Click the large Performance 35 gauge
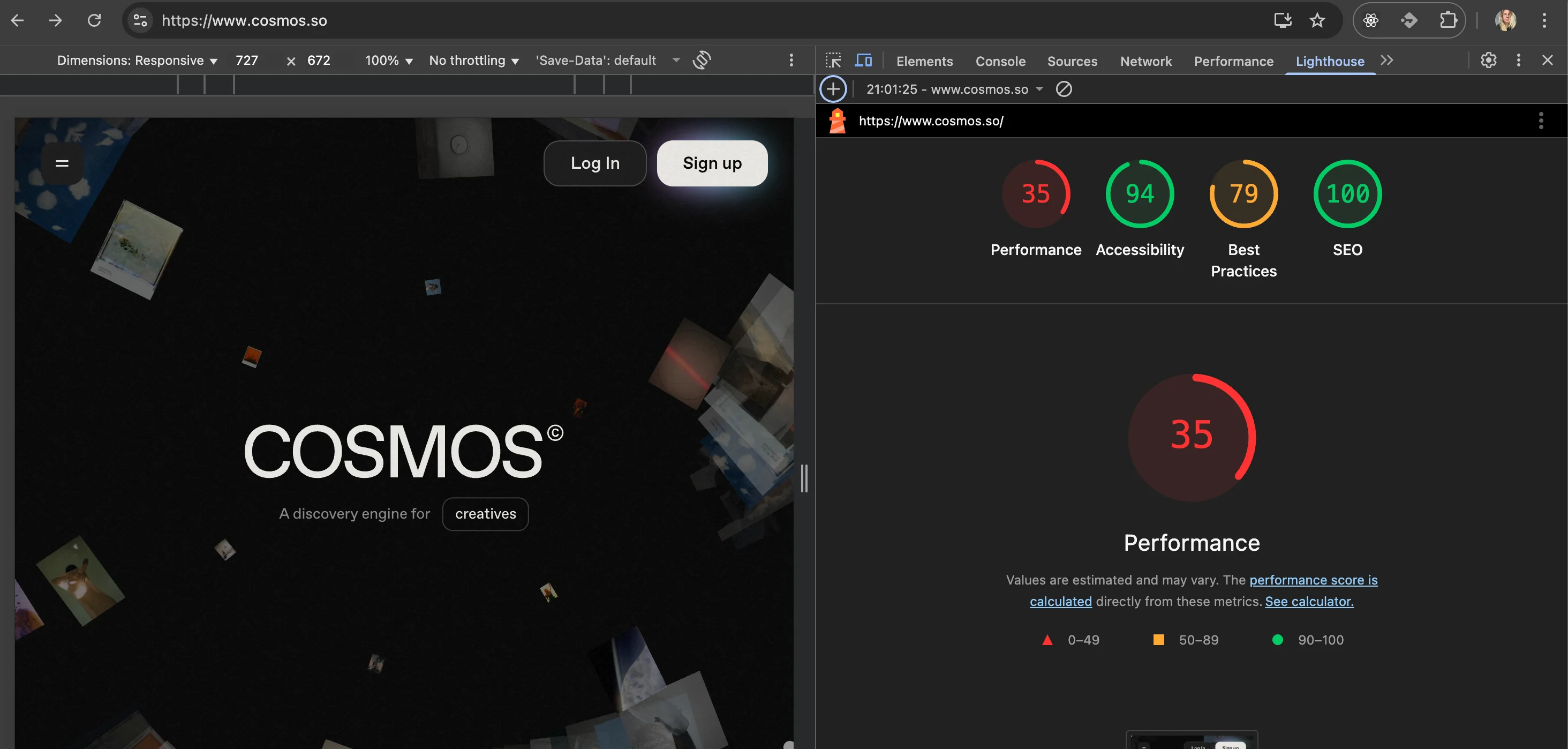 [x=1192, y=437]
